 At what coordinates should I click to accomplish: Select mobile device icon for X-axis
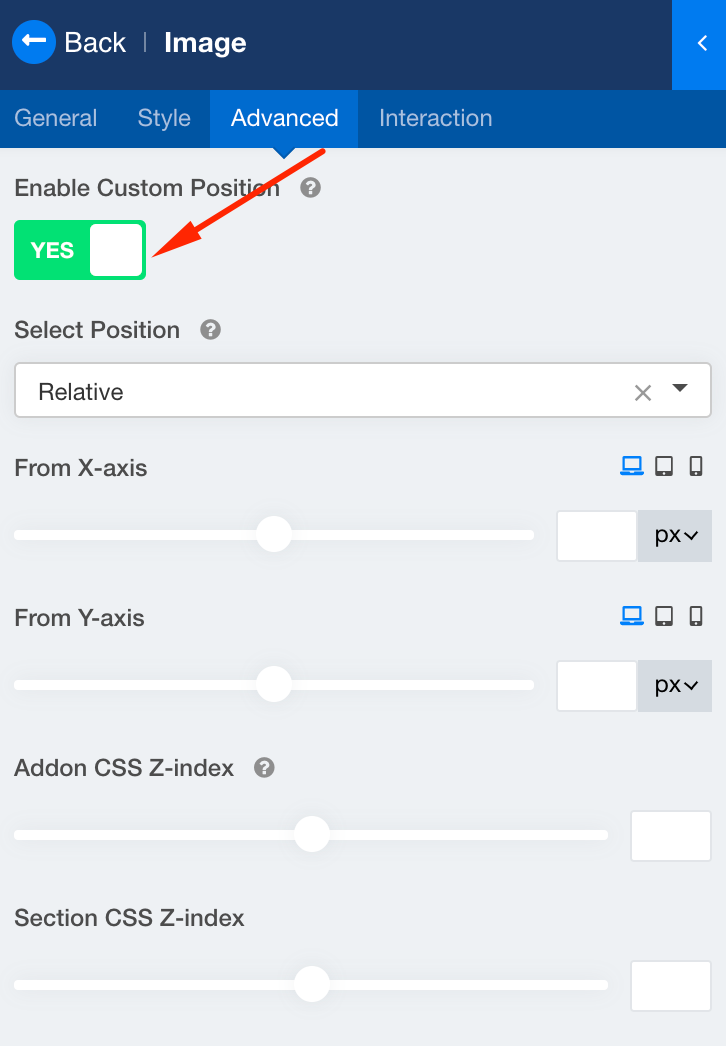(697, 466)
